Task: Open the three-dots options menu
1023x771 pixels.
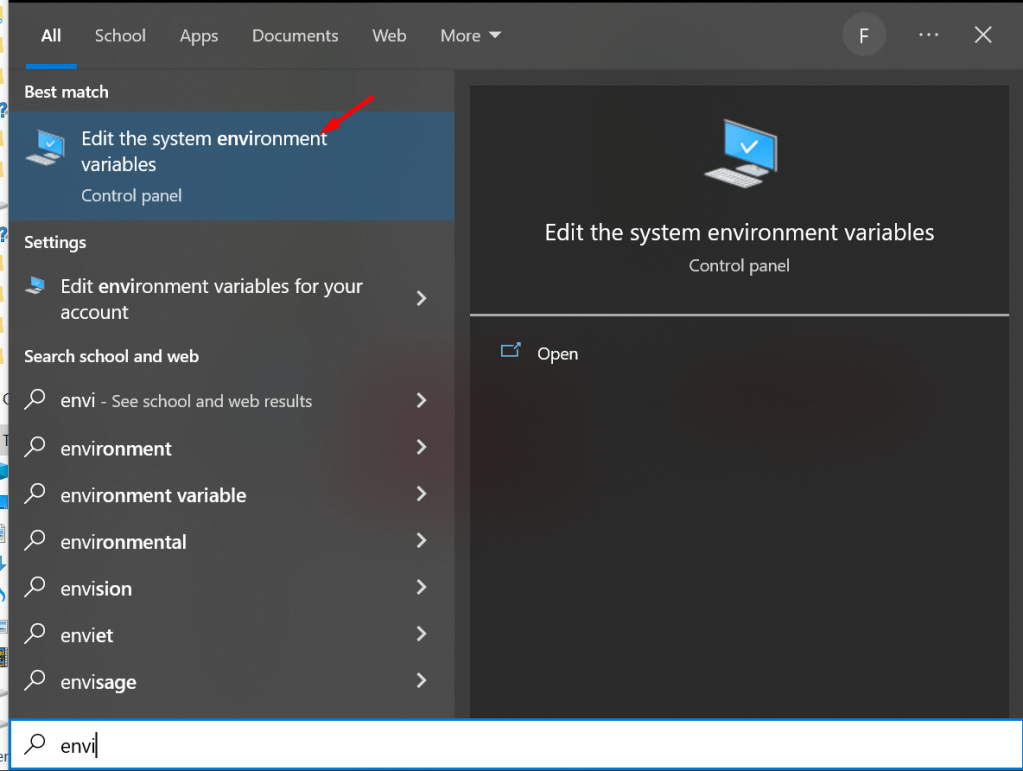Action: [928, 35]
